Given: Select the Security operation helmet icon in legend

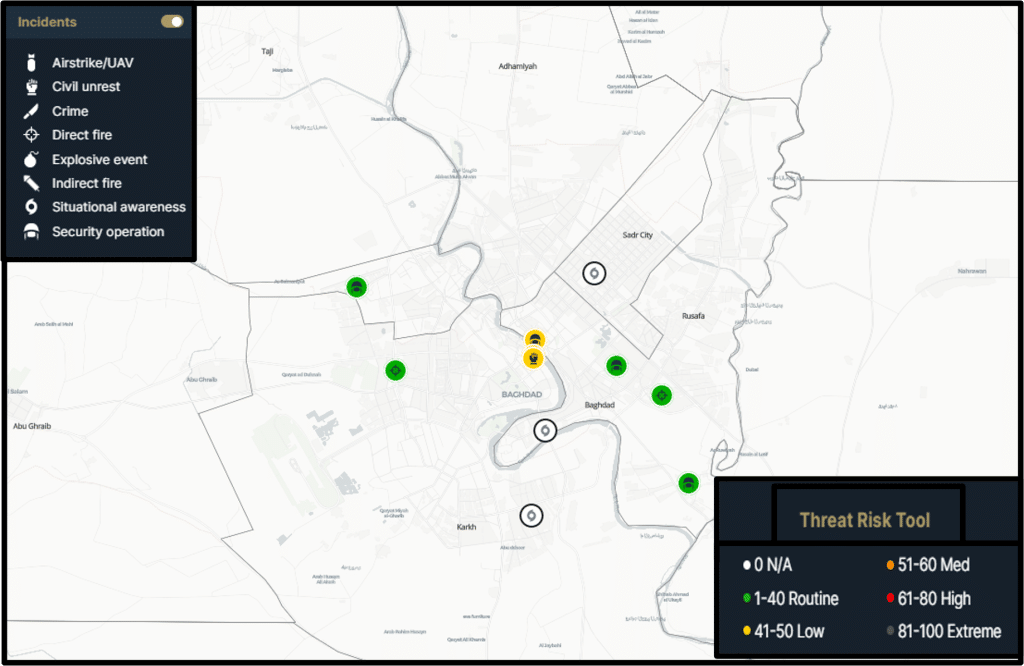Looking at the screenshot, I should [32, 232].
